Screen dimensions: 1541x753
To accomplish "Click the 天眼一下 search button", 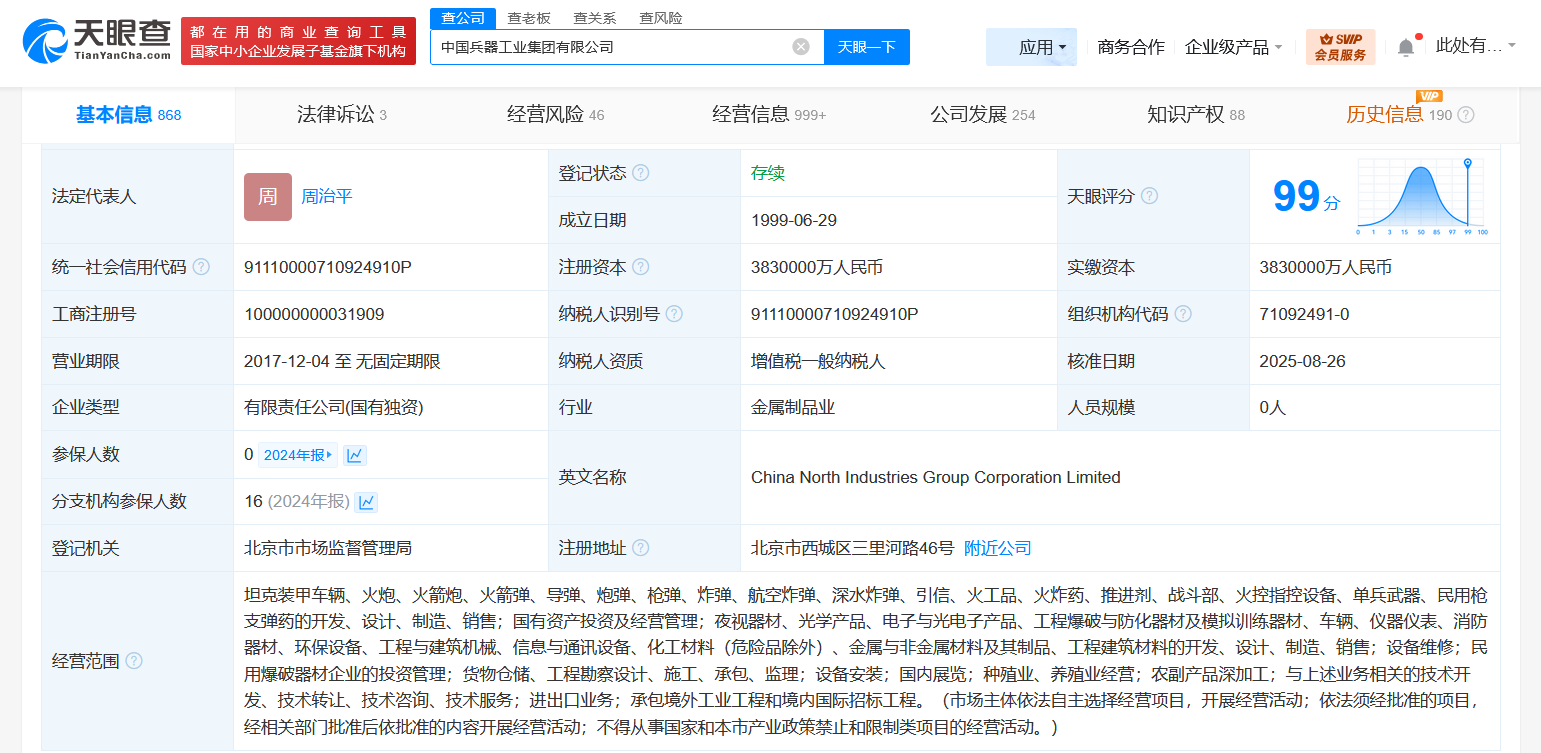I will click(866, 46).
